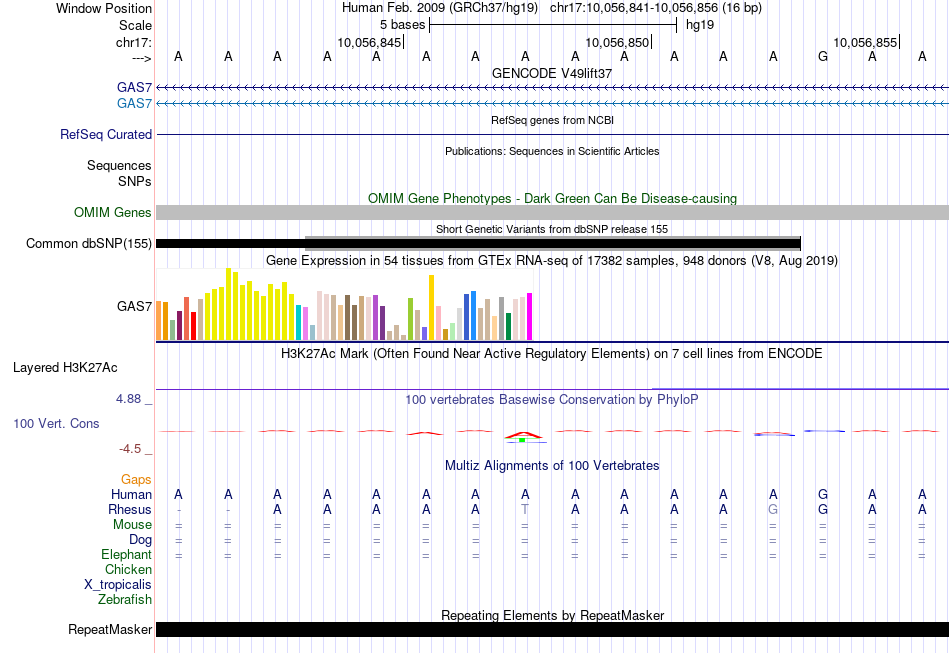This screenshot has height=653, width=950.
Task: Select the Dog species label
Action: pos(140,539)
